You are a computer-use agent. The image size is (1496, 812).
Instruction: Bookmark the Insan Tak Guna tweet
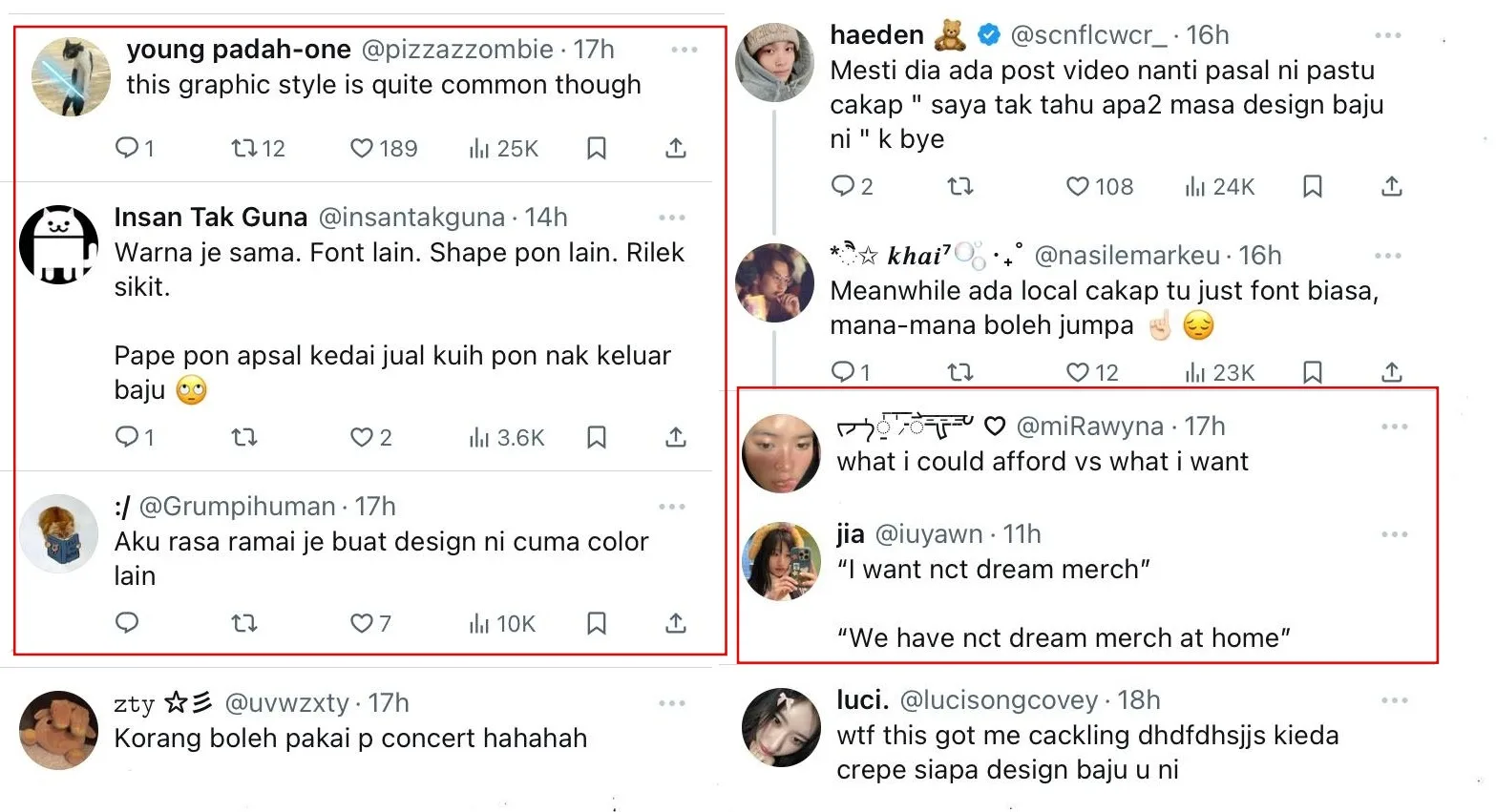click(x=597, y=437)
